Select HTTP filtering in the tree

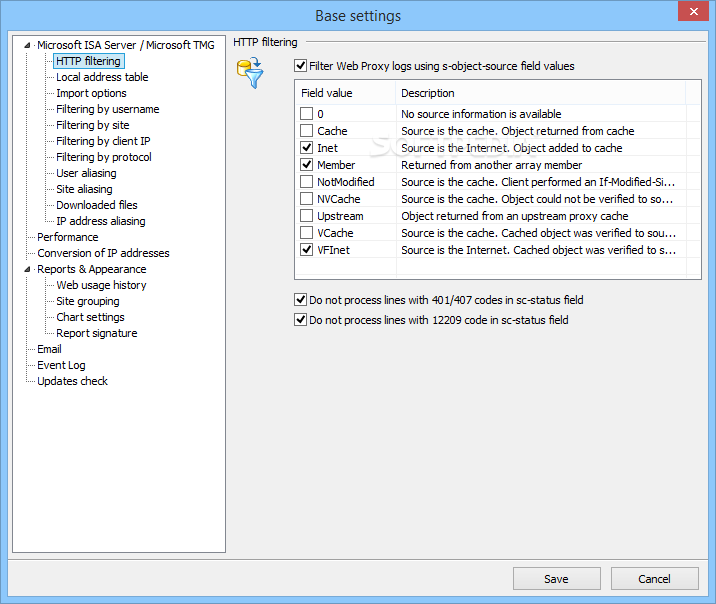(x=89, y=61)
